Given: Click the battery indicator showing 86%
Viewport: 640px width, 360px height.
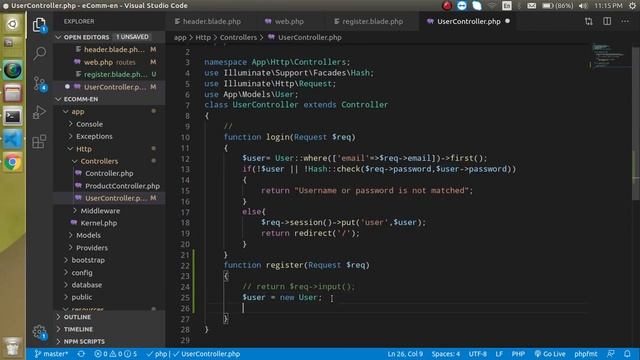Looking at the screenshot, I should coord(558,6).
